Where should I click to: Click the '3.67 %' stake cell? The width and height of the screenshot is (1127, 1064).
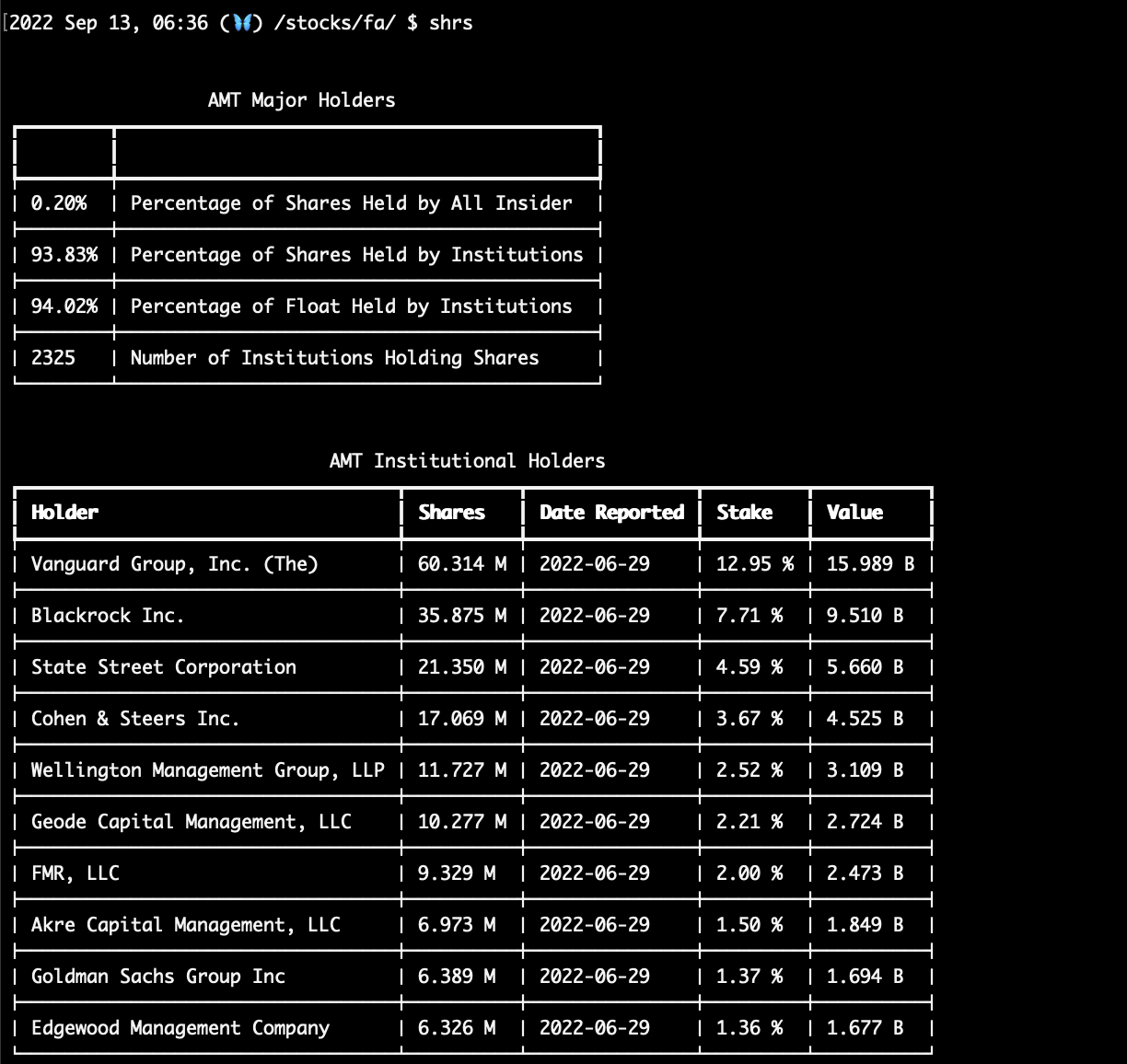tap(749, 719)
